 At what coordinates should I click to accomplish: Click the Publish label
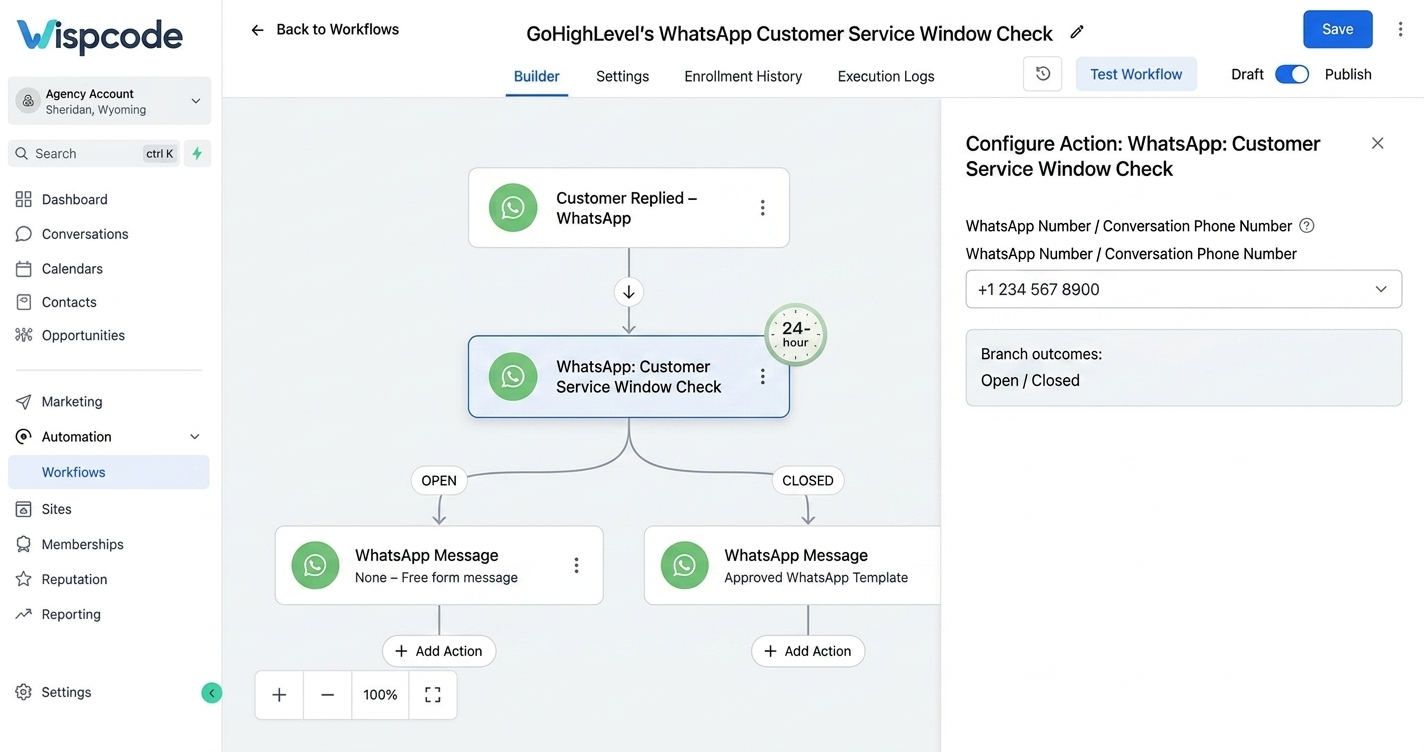pyautogui.click(x=1348, y=74)
